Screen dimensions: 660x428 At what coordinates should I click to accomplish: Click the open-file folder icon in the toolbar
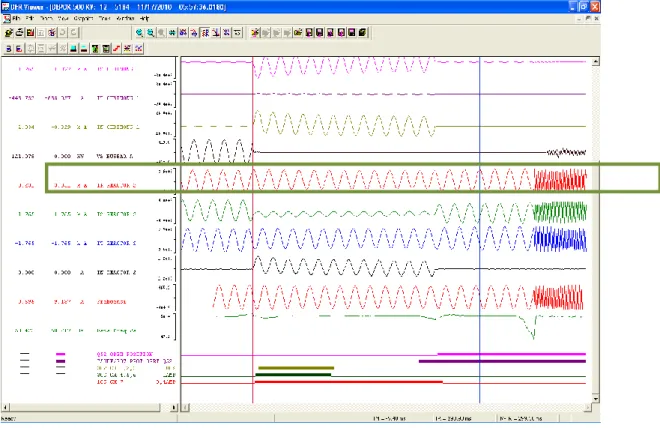[9, 33]
